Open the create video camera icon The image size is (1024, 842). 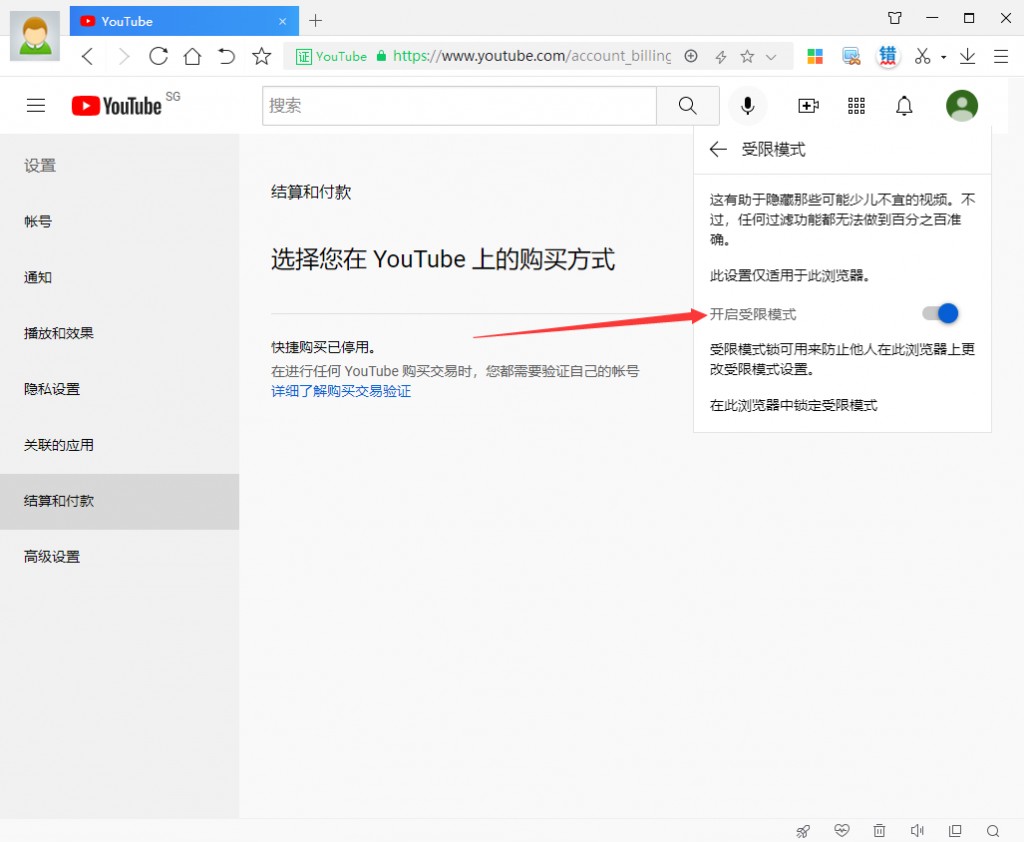[x=808, y=105]
